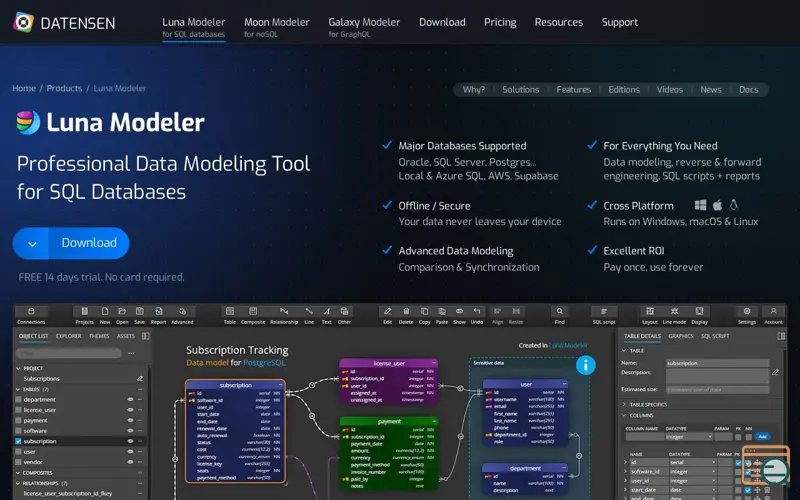Check the vendor table checkbox

tap(18, 462)
